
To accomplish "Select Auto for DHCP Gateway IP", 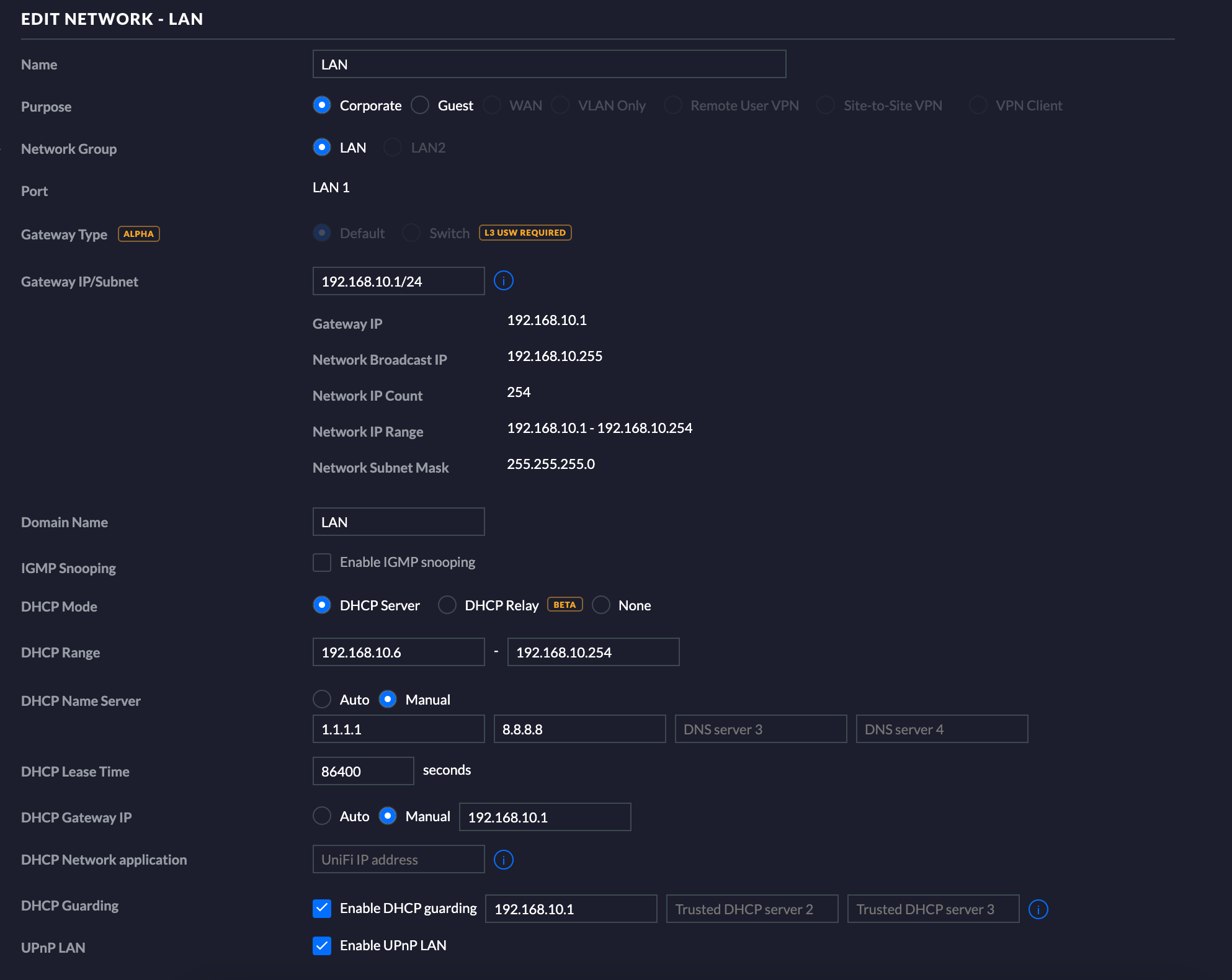I will pos(322,816).
